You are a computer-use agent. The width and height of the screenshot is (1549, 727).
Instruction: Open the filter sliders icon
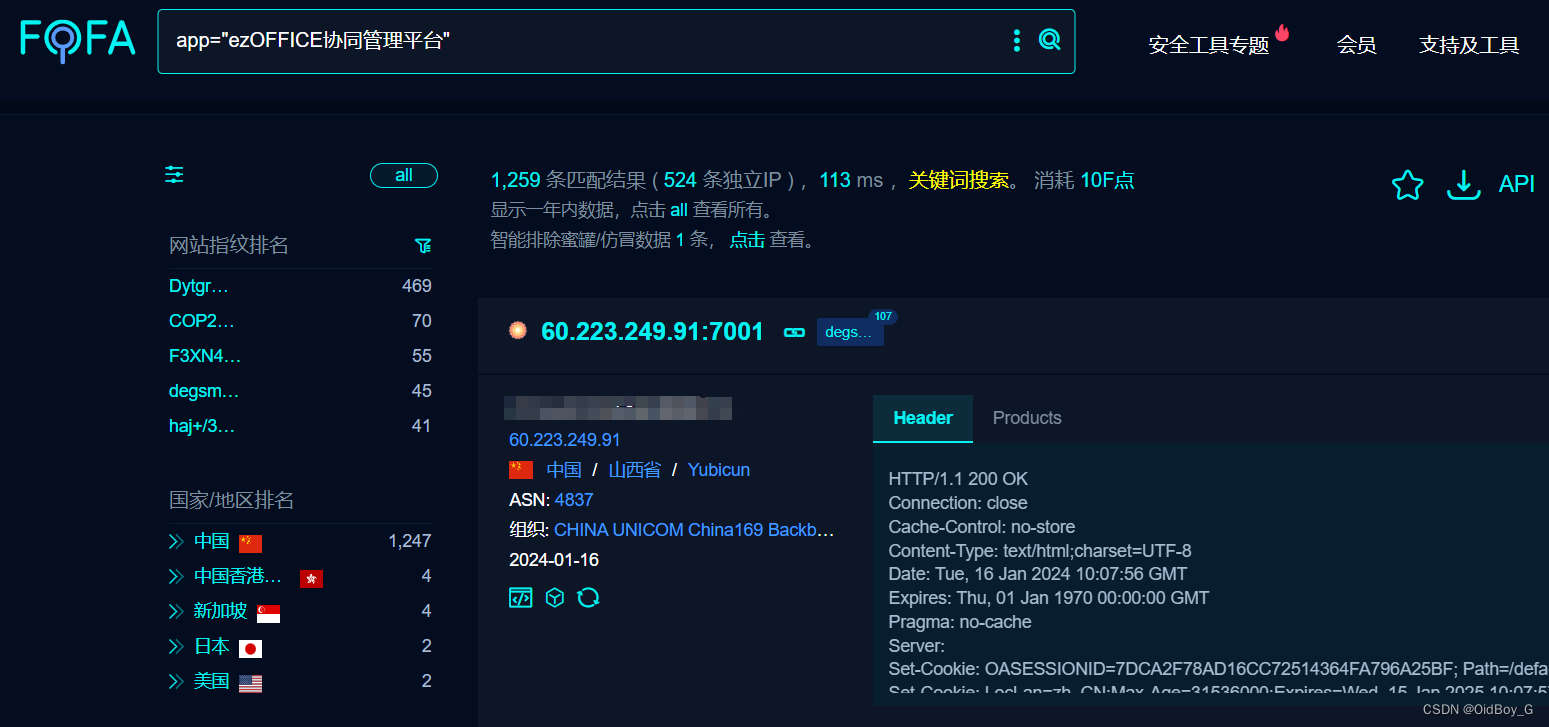(x=174, y=175)
